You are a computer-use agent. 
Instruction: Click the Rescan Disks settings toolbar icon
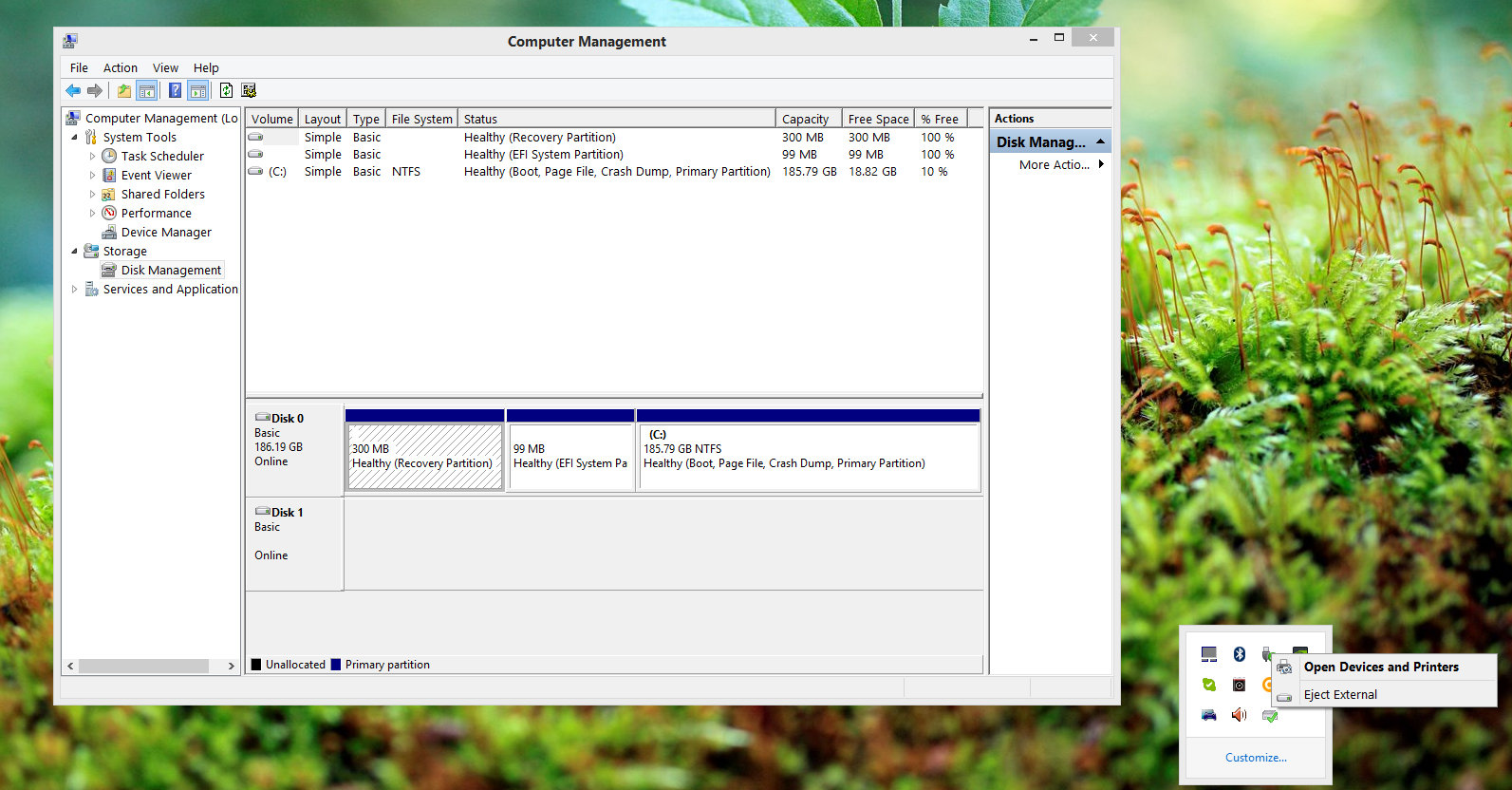249,91
